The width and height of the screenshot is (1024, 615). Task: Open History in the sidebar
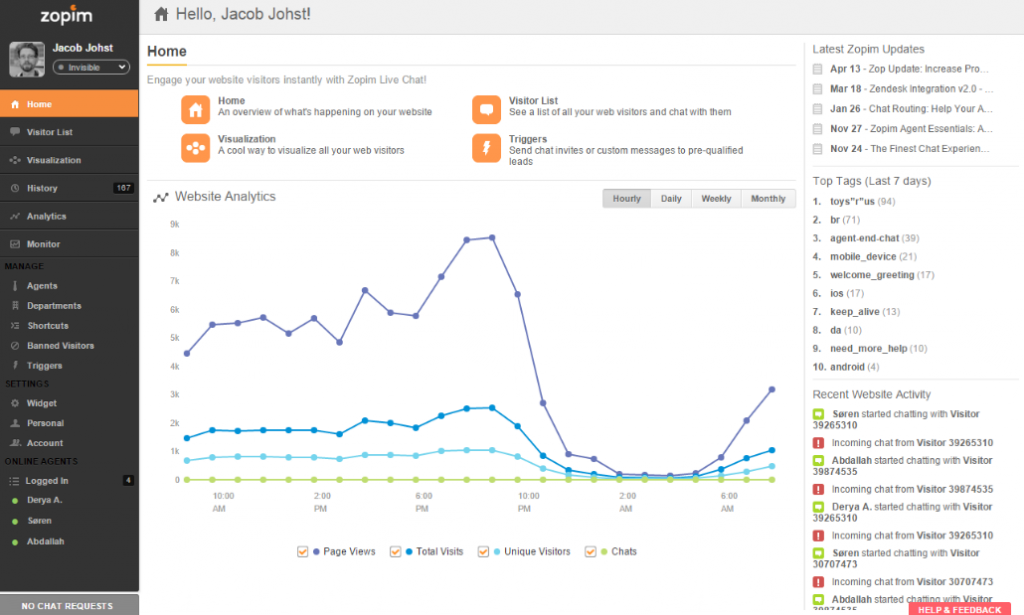click(42, 188)
